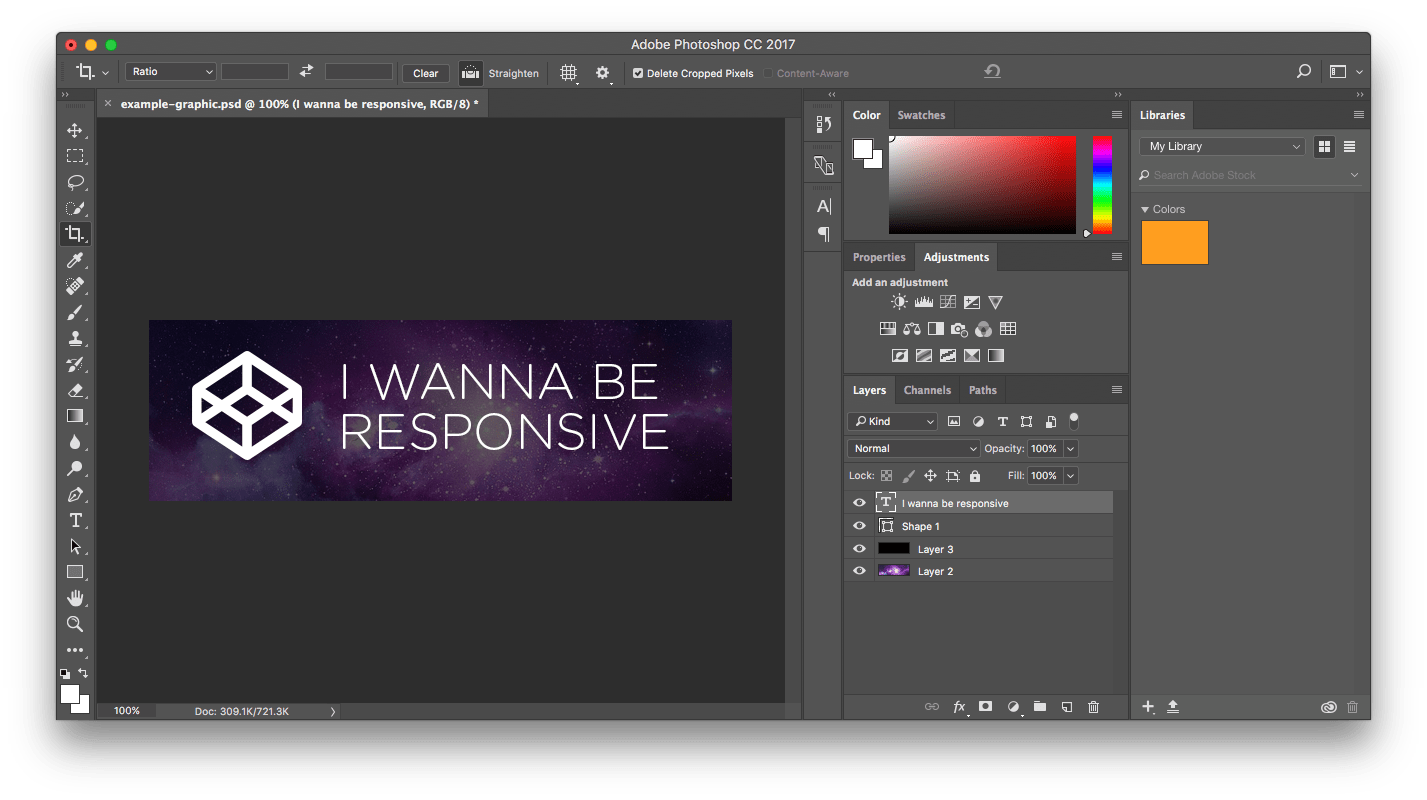Viewport: 1427px width, 800px height.
Task: Select the Move tool
Action: point(75,130)
